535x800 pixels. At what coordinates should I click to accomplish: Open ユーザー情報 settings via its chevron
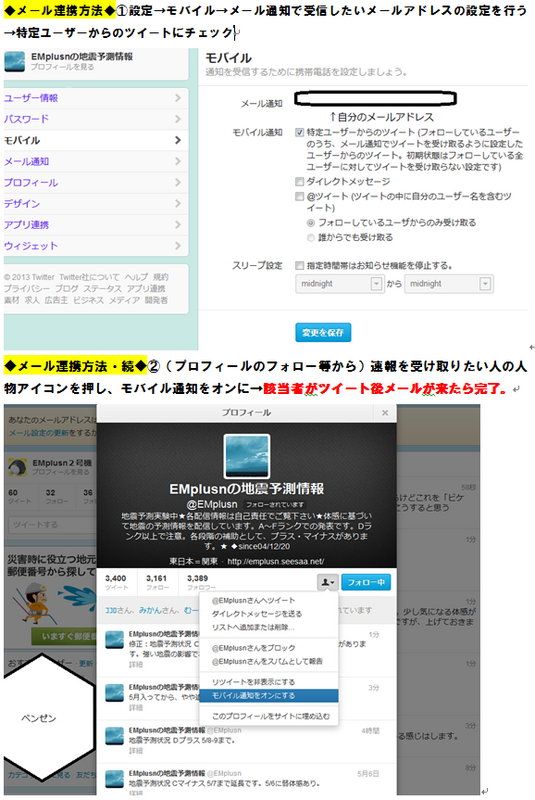[177, 97]
